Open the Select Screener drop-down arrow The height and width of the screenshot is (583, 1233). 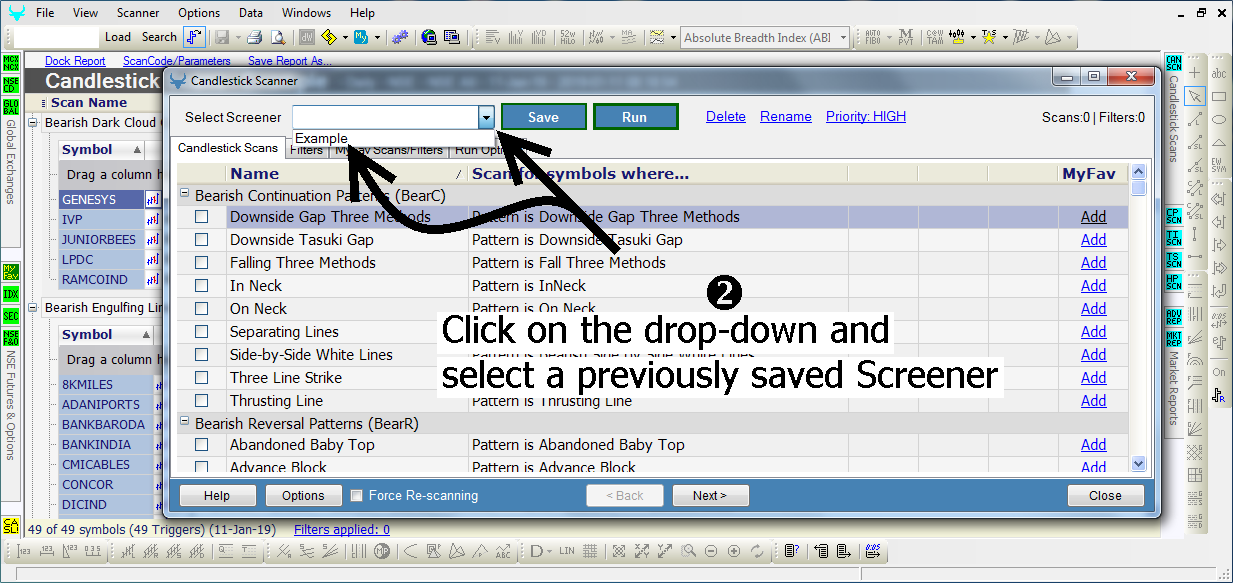[486, 118]
